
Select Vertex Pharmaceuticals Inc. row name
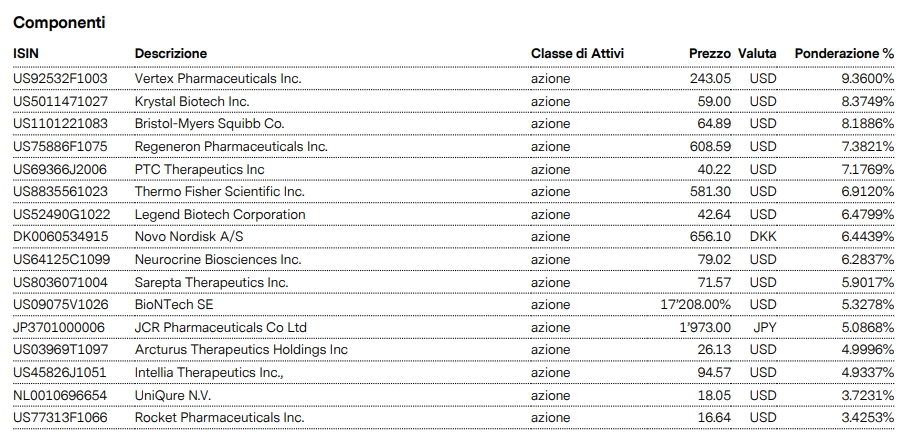coord(217,78)
